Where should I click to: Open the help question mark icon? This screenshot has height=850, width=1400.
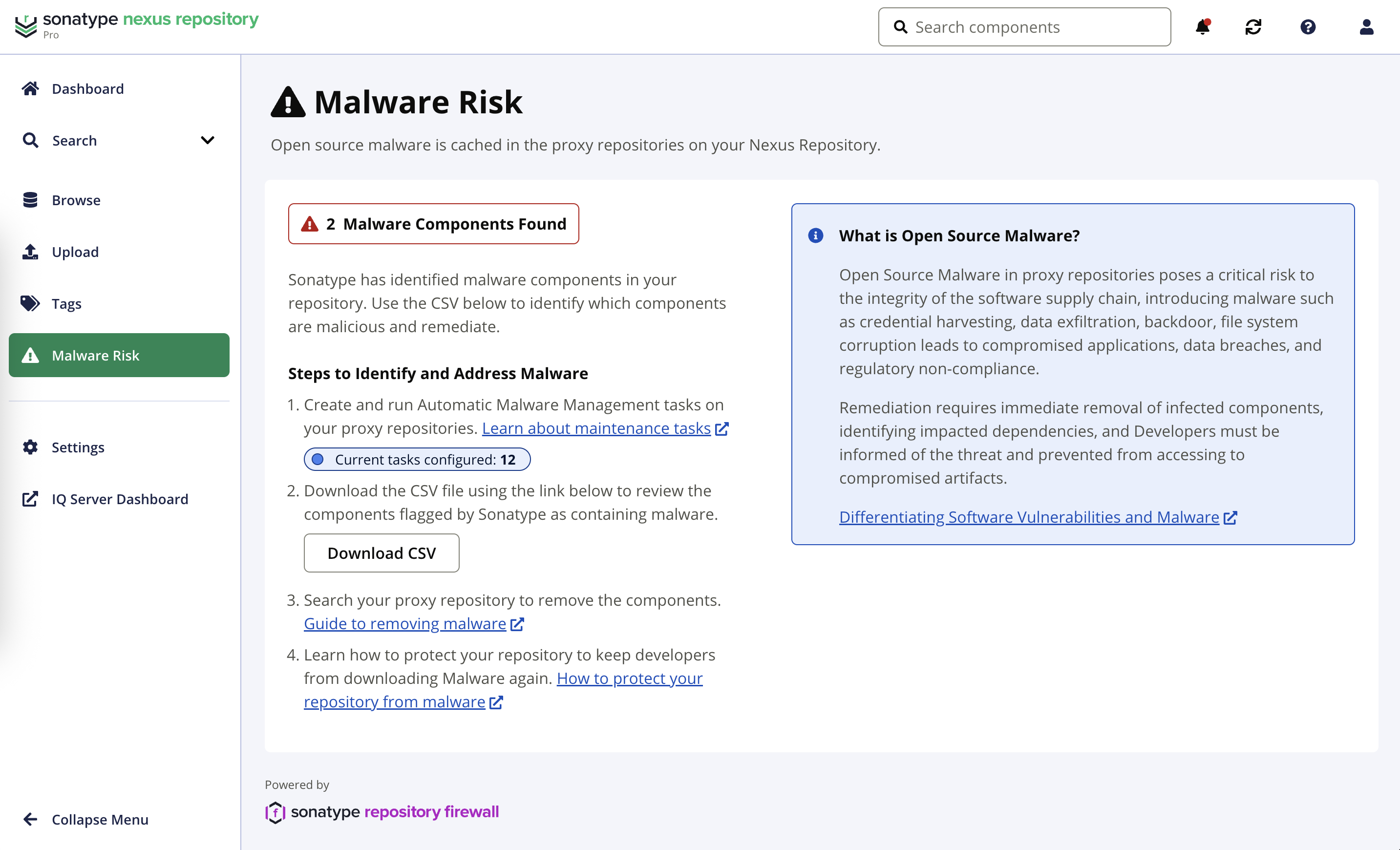[1308, 27]
